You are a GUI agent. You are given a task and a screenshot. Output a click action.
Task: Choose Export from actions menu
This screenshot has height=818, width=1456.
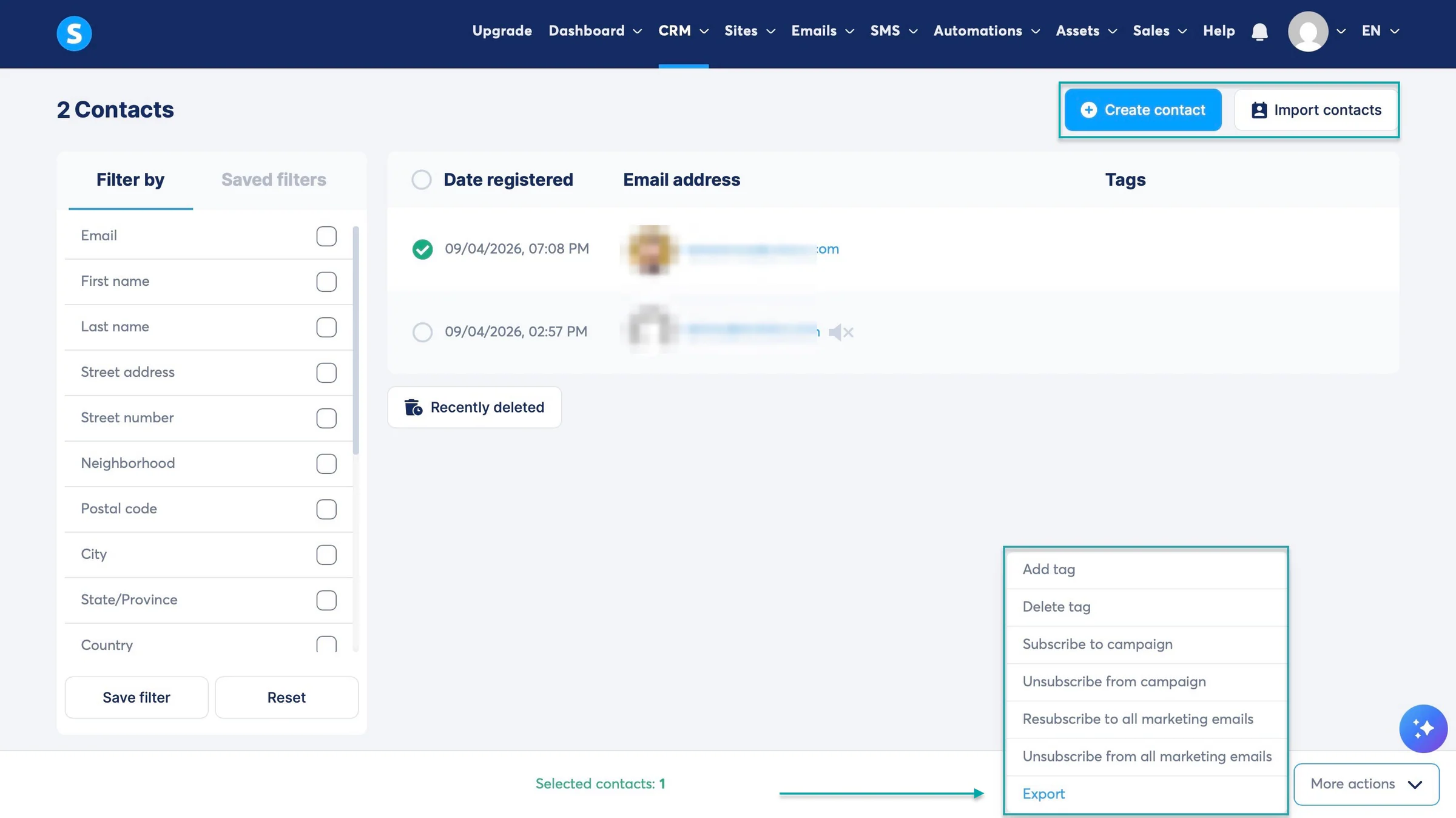pyautogui.click(x=1146, y=794)
